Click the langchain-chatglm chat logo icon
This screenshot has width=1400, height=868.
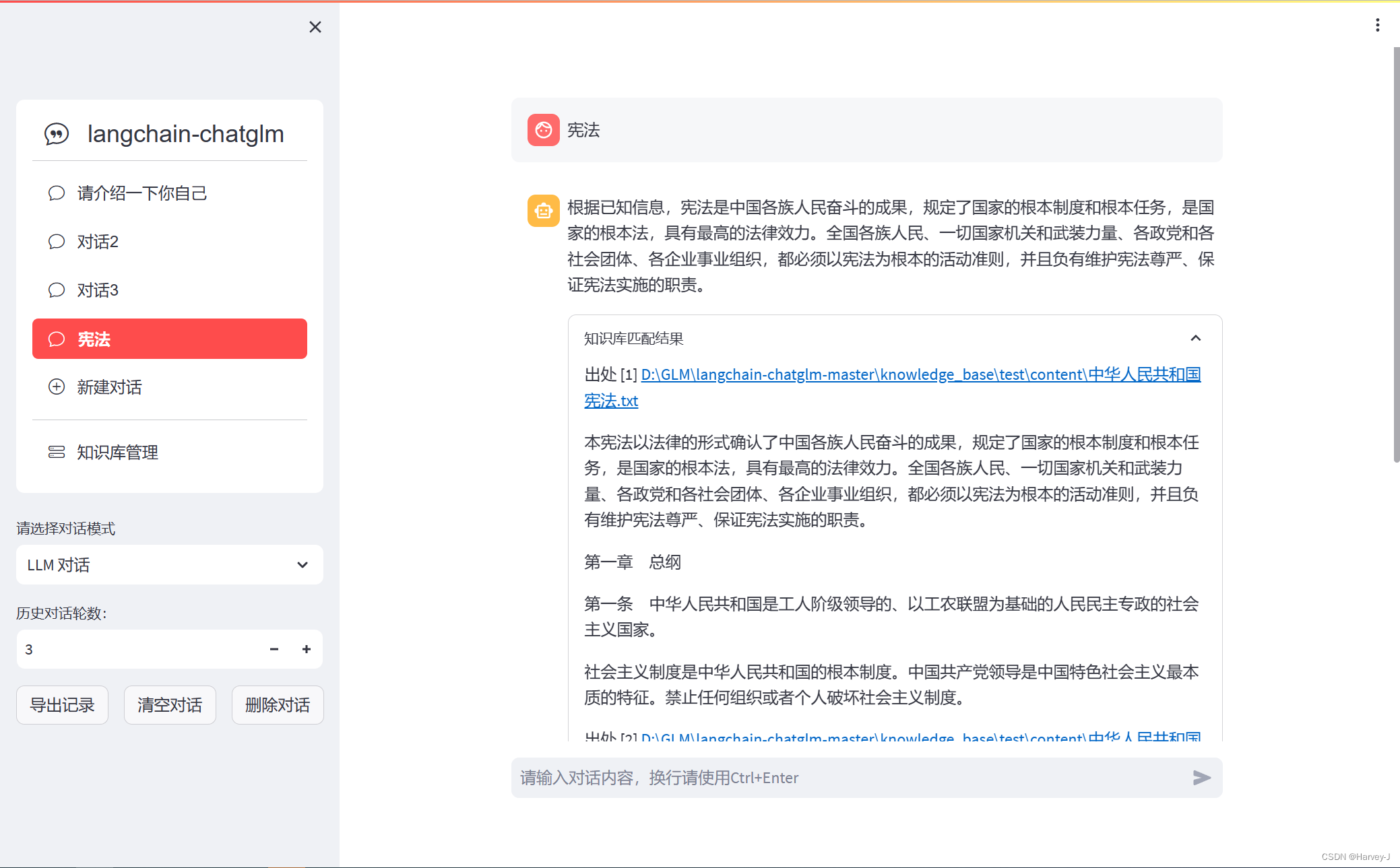click(x=57, y=134)
